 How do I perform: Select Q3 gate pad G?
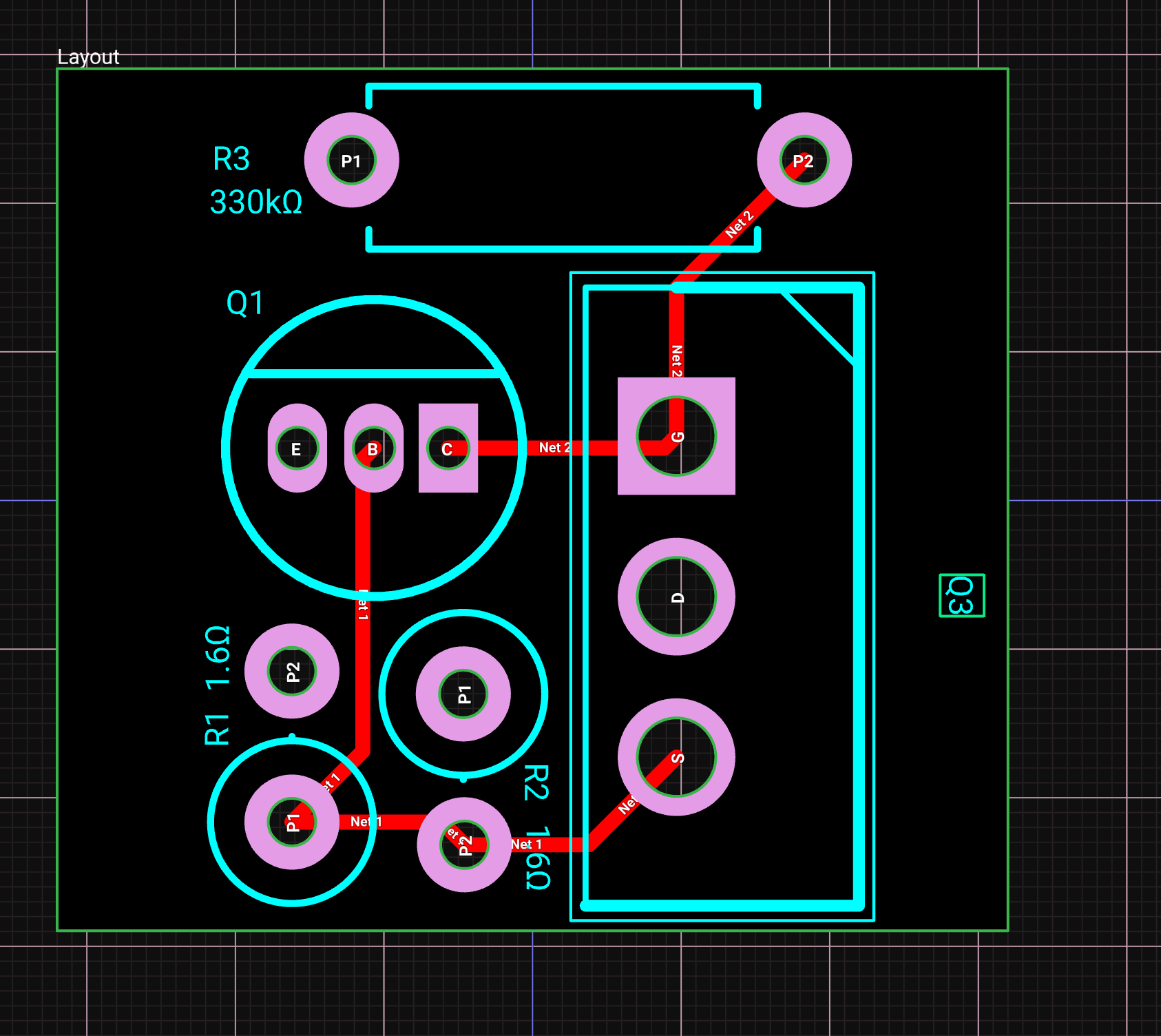[676, 436]
